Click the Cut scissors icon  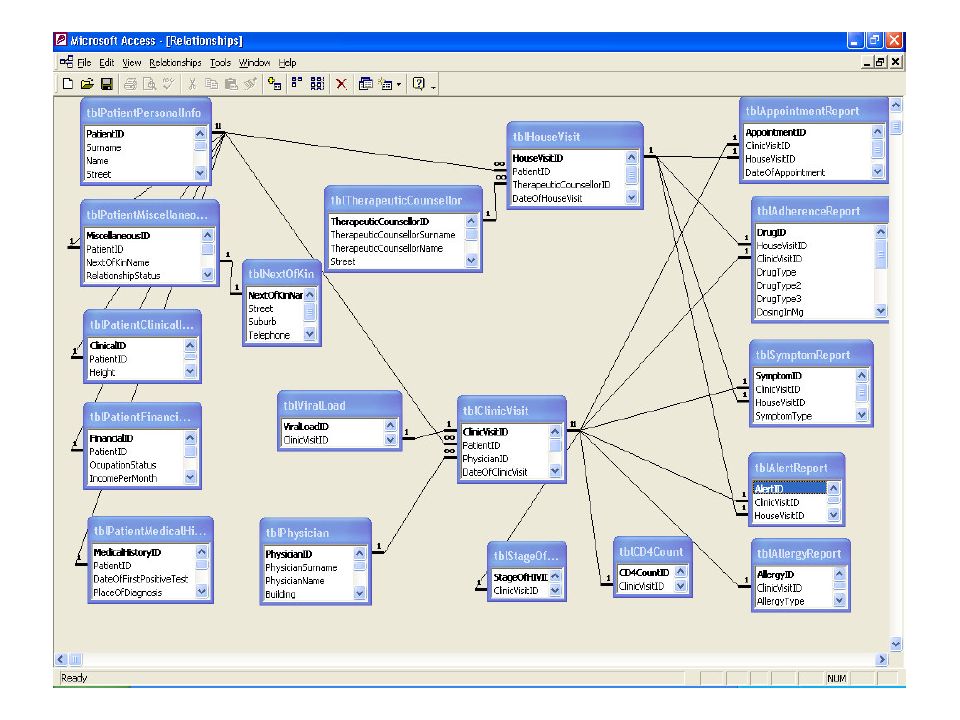(192, 84)
